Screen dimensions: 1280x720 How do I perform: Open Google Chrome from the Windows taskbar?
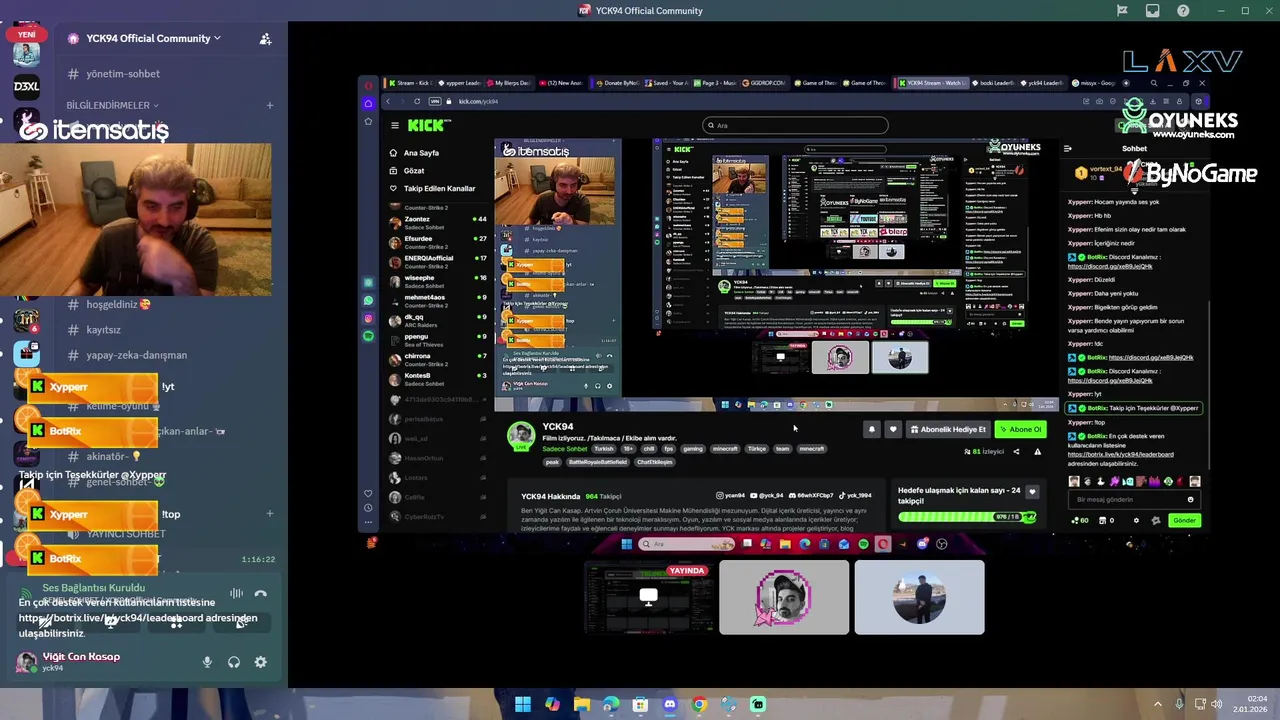(x=699, y=704)
